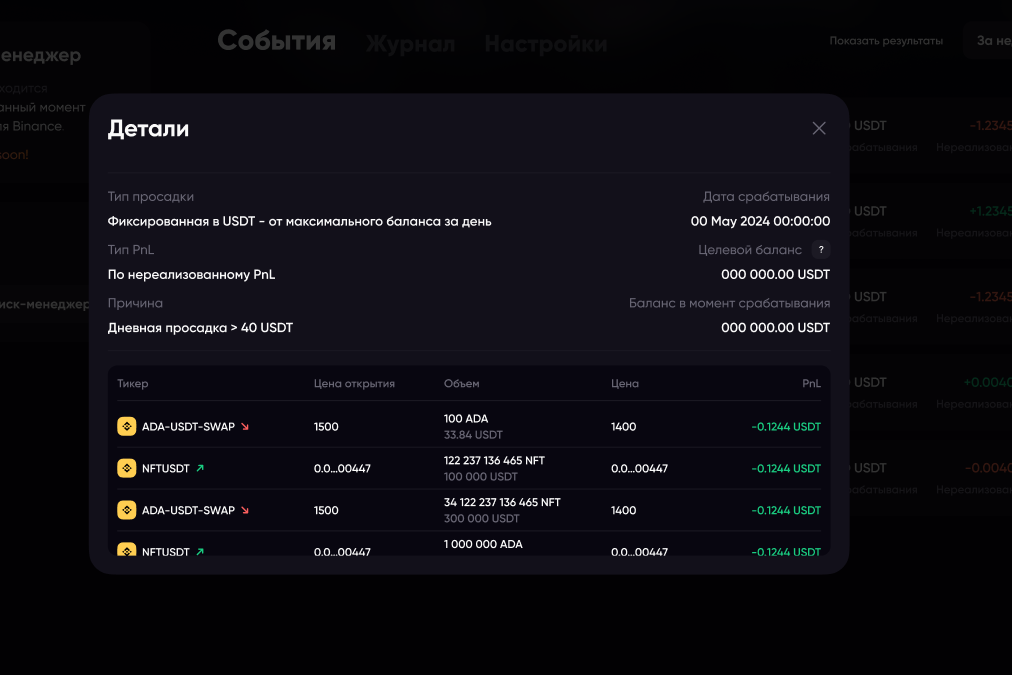The width and height of the screenshot is (1012, 675).
Task: Click Binance icon in the 300 000 USDT row
Action: [x=127, y=510]
